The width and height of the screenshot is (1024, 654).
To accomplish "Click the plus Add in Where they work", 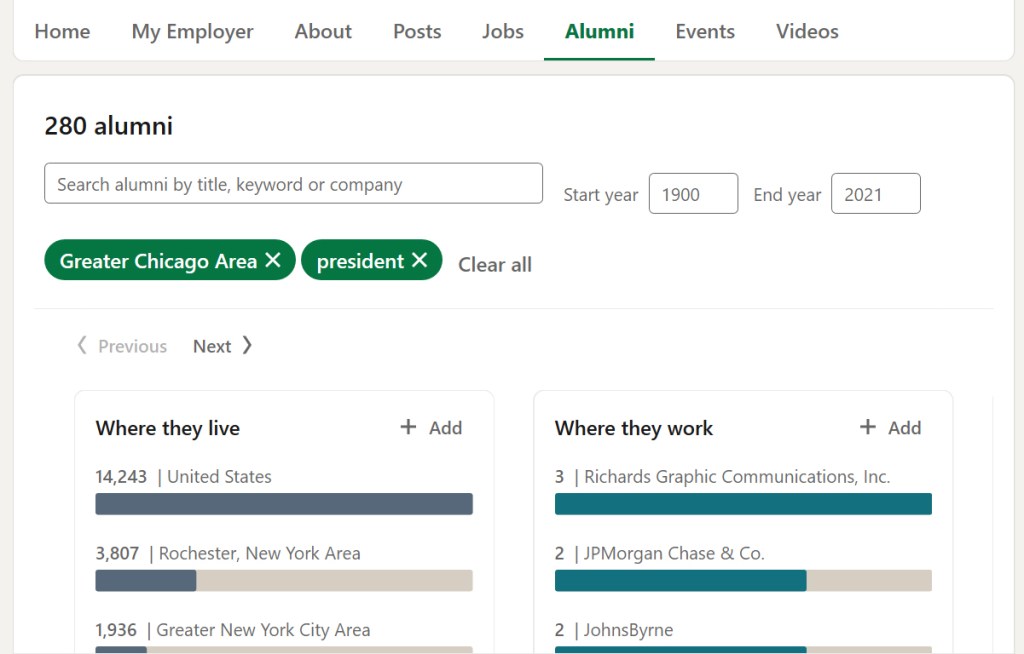I will click(890, 428).
